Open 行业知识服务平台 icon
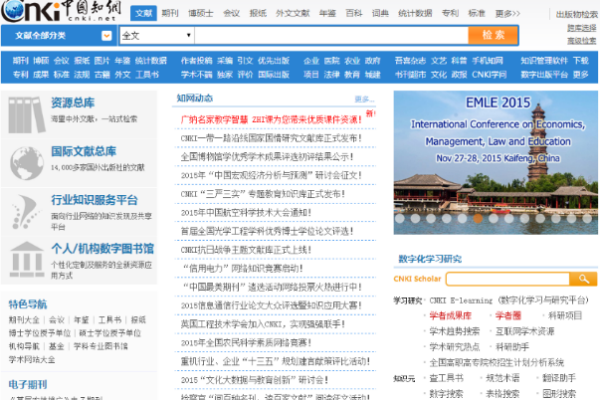This screenshot has height=400, width=600. pos(25,212)
